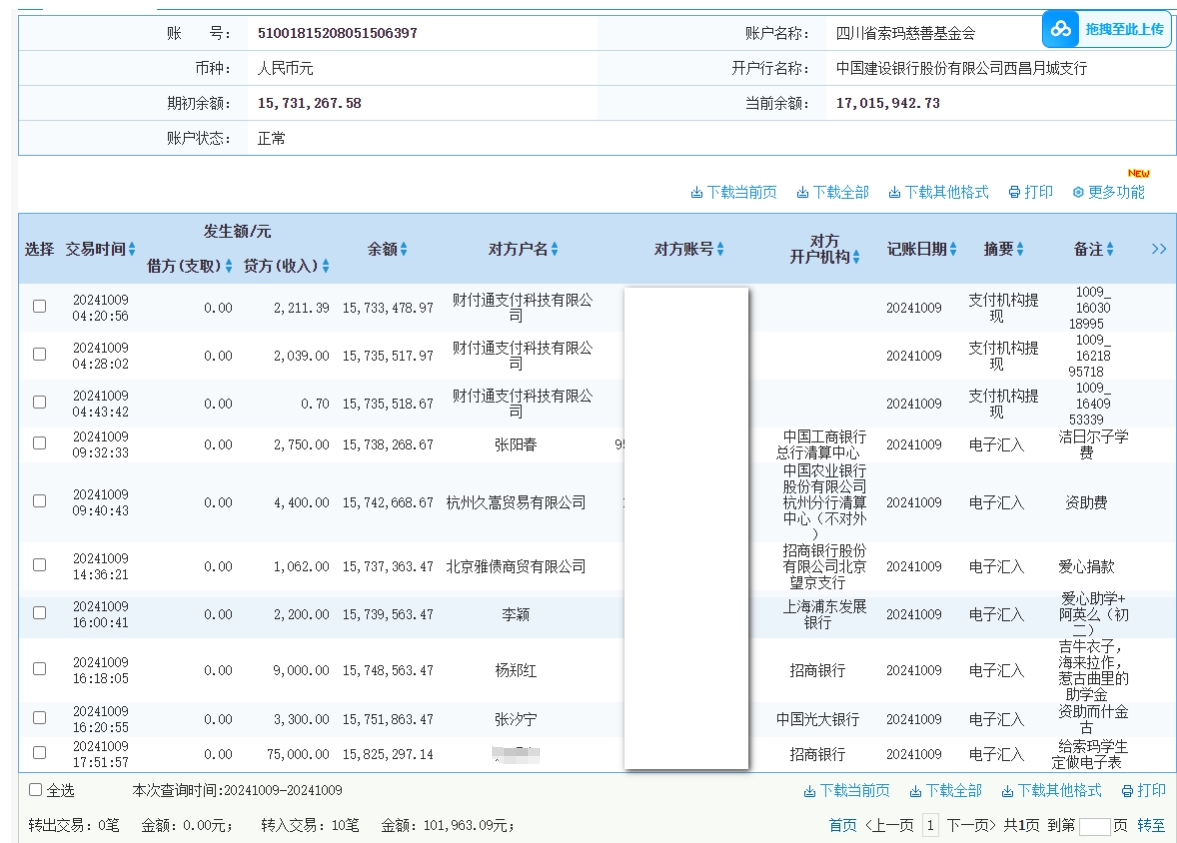Click bottom 下载全部 link
The image size is (1177, 843).
coord(953,790)
